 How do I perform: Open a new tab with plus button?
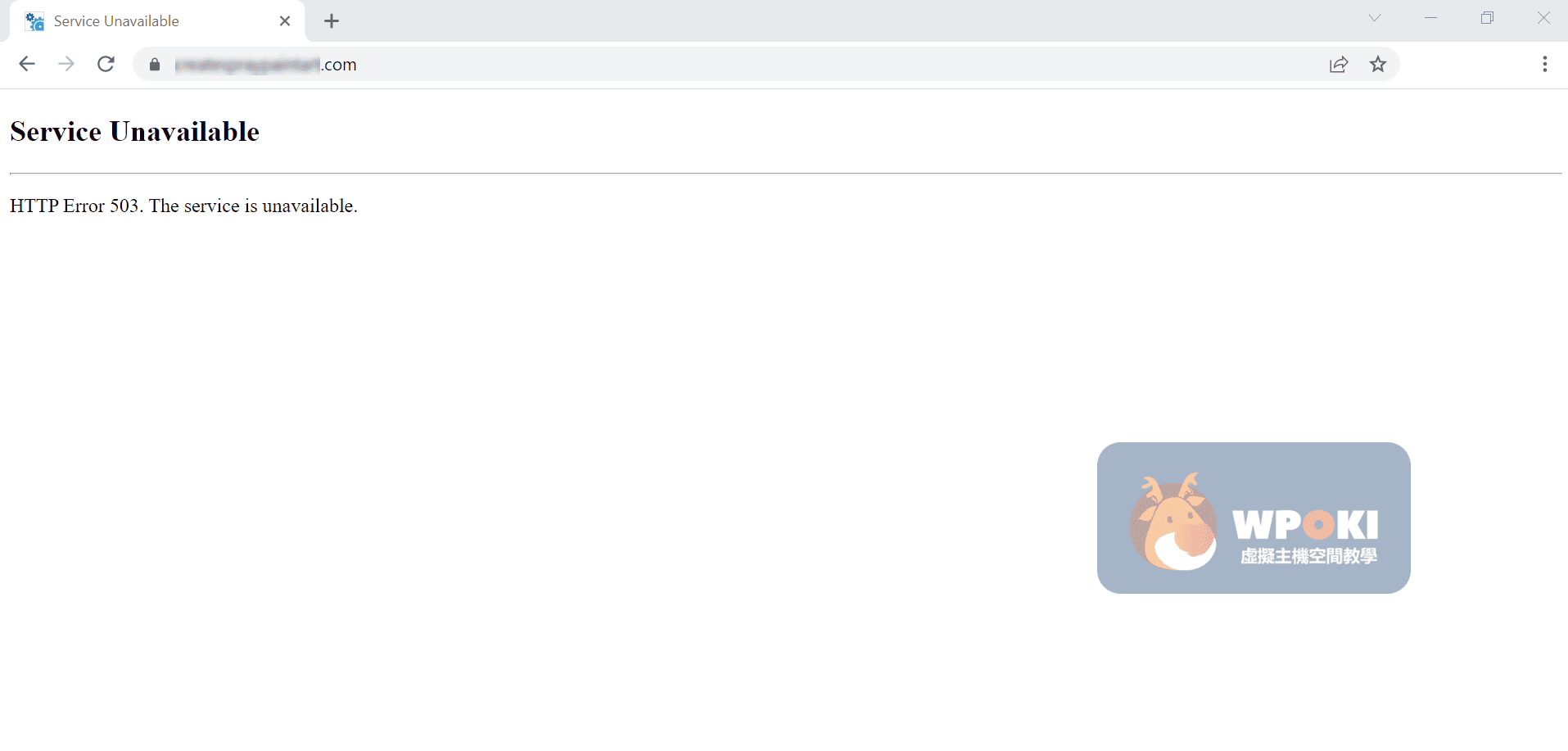click(x=332, y=21)
